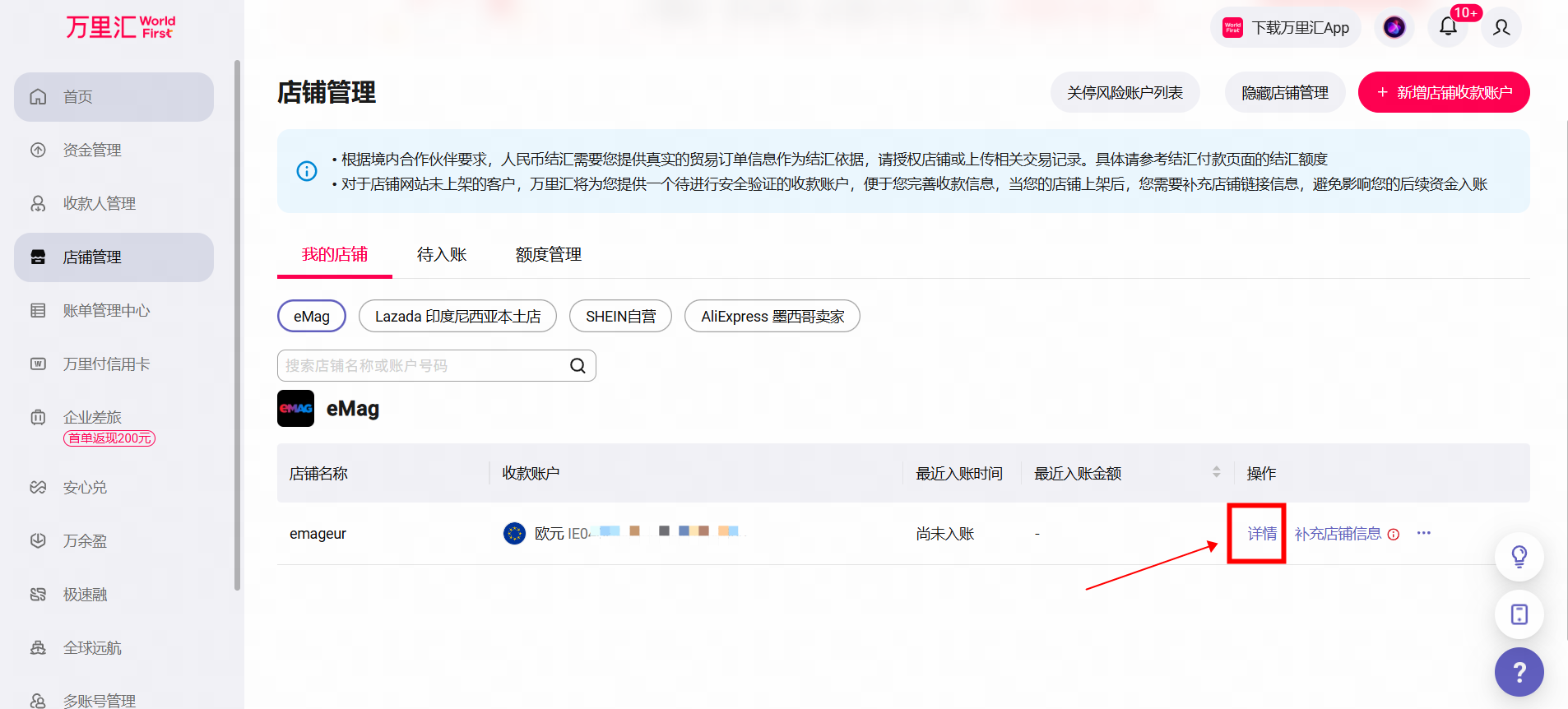Click the search magnifier icon
1568x709 pixels.
tap(578, 366)
